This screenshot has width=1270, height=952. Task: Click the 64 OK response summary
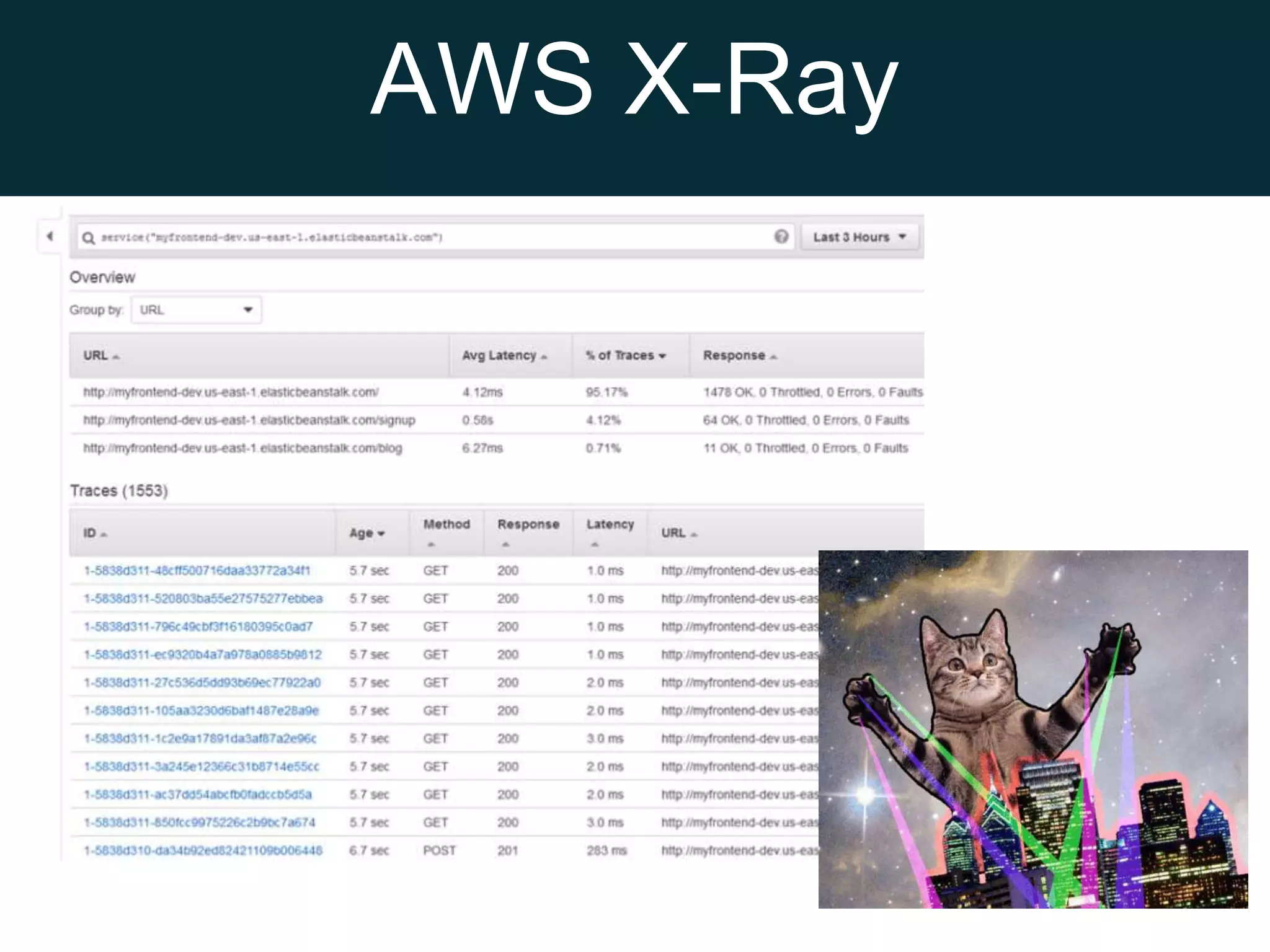click(x=806, y=420)
